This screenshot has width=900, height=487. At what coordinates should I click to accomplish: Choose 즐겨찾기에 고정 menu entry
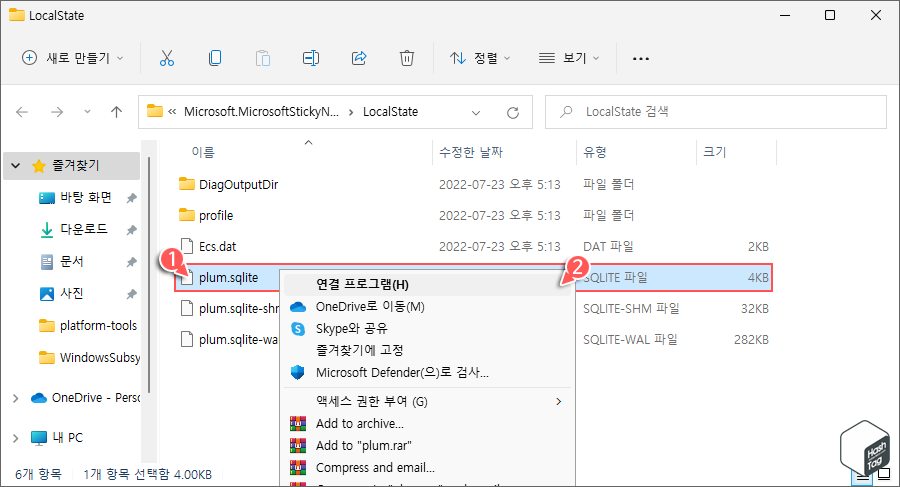pos(428,350)
